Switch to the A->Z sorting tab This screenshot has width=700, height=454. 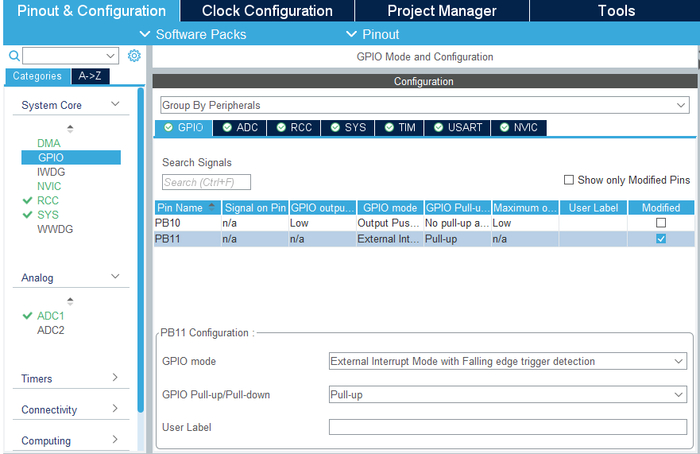[x=95, y=76]
